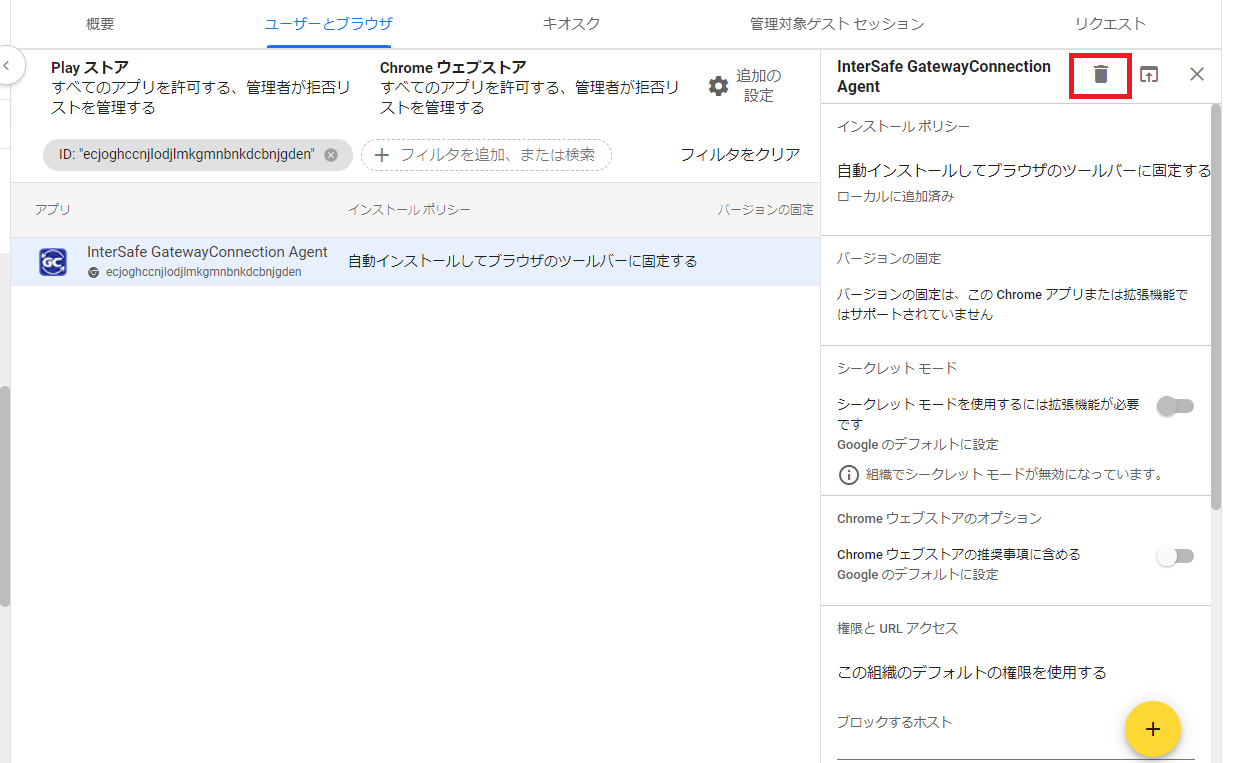Click the GC app icon in the row
The width and height of the screenshot is (1249, 763).
pyautogui.click(x=53, y=261)
